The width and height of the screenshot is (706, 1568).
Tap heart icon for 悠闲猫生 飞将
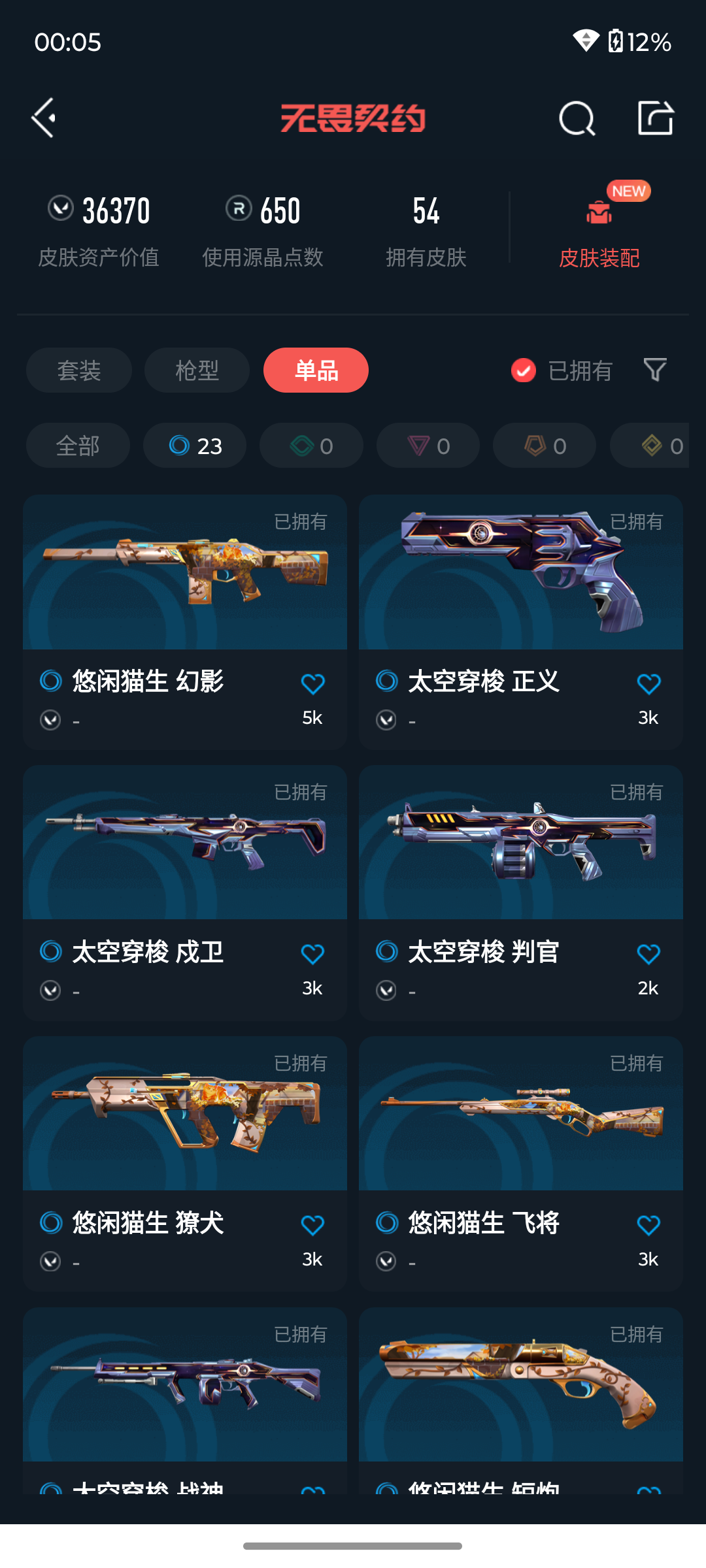click(x=648, y=1226)
